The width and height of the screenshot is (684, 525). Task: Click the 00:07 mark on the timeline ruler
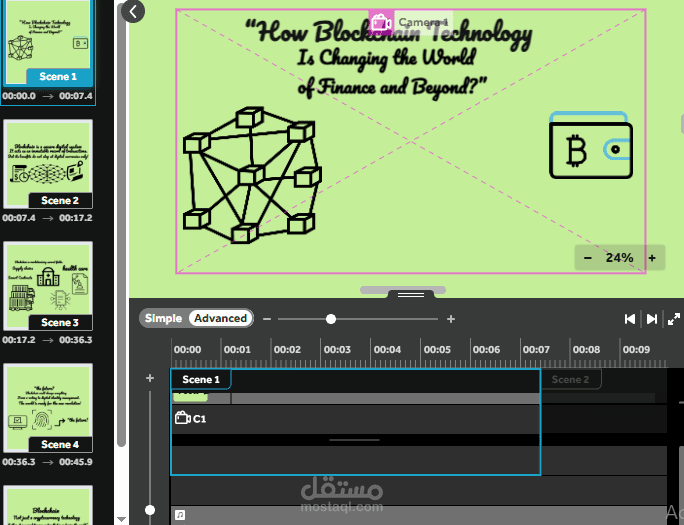(536, 349)
